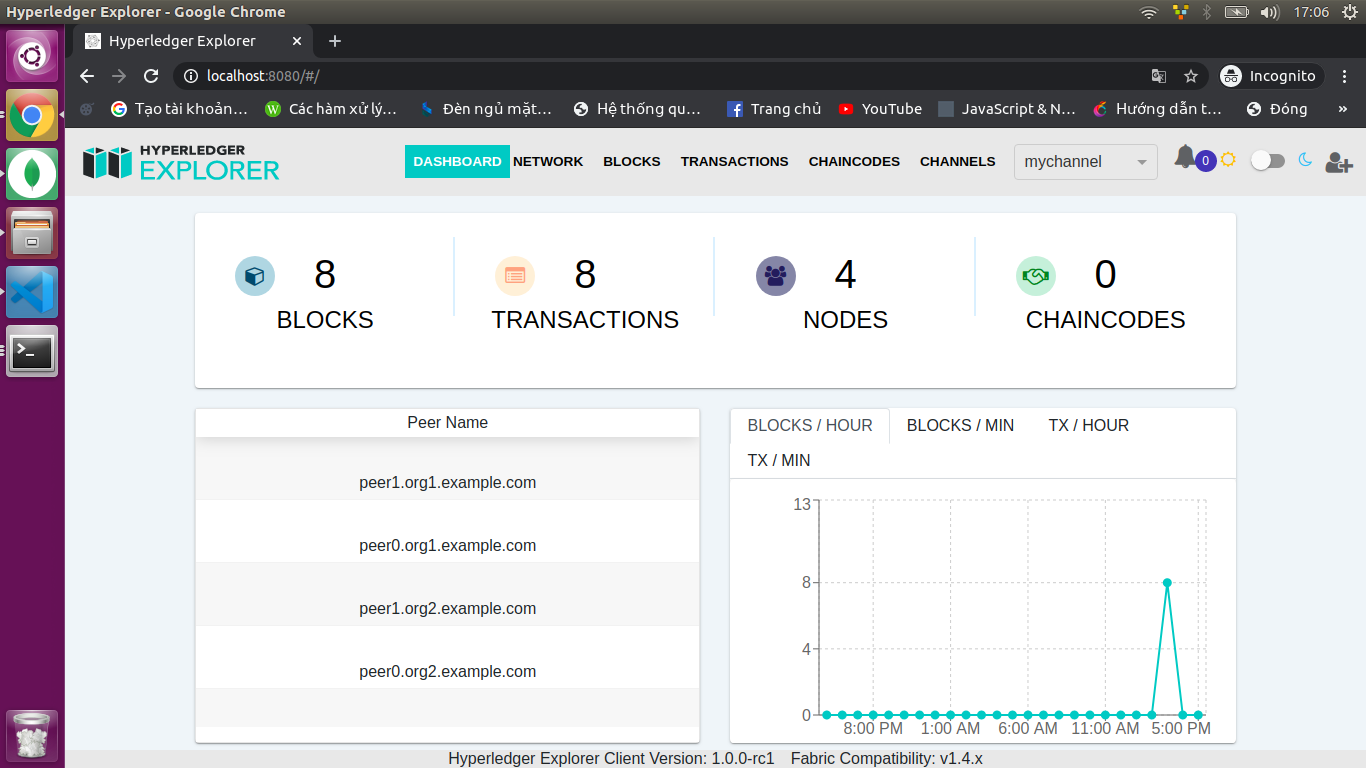Select the peer1.org1.example.com row
This screenshot has width=1366, height=768.
click(448, 469)
